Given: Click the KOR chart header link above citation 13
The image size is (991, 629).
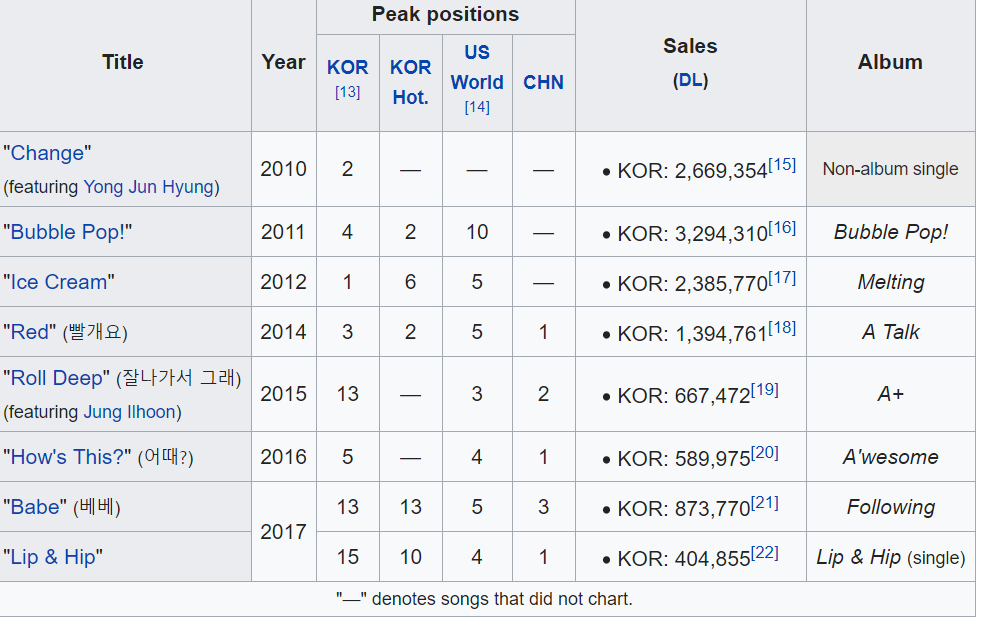Looking at the screenshot, I should point(348,68).
